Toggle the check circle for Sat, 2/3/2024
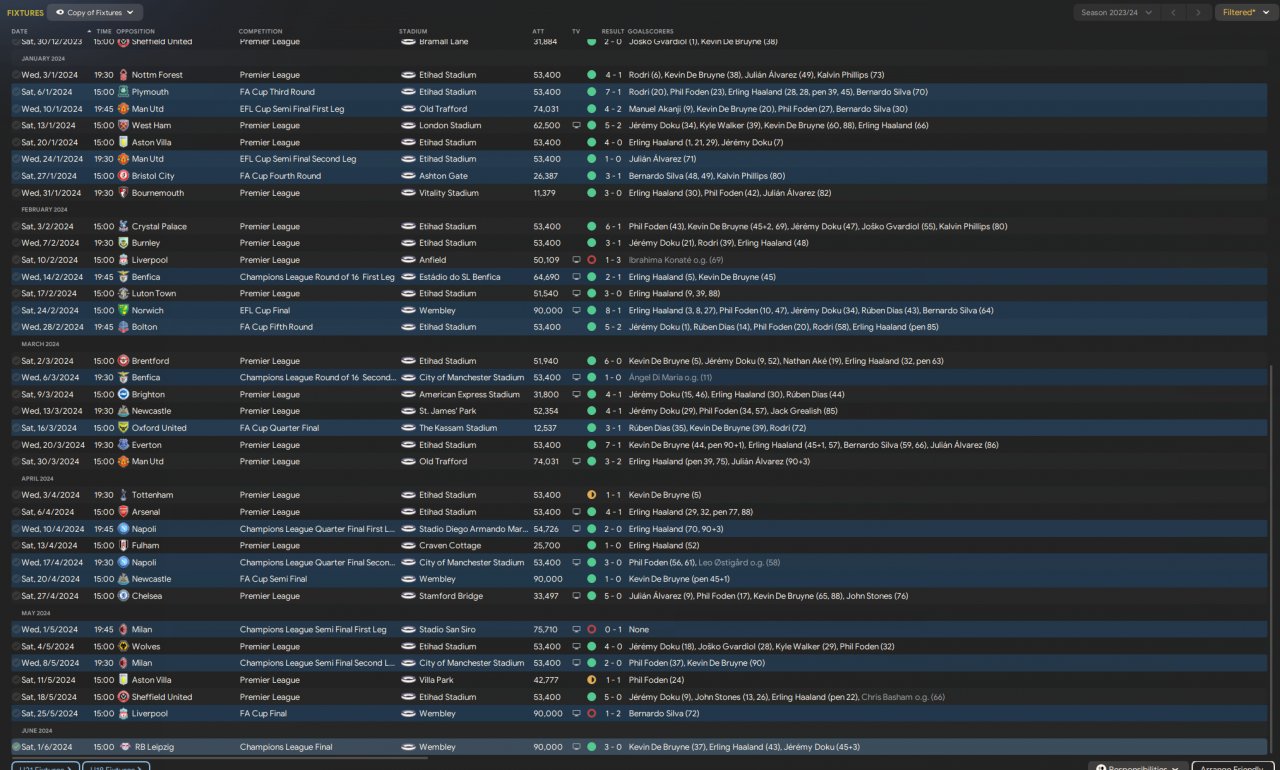This screenshot has height=770, width=1280. (16, 361)
